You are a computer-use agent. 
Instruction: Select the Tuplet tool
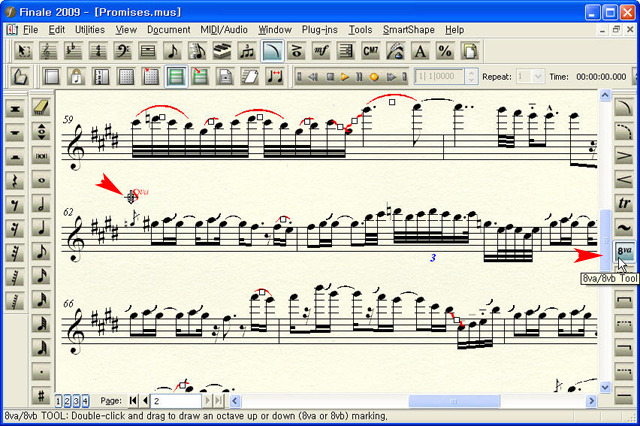[x=247, y=51]
